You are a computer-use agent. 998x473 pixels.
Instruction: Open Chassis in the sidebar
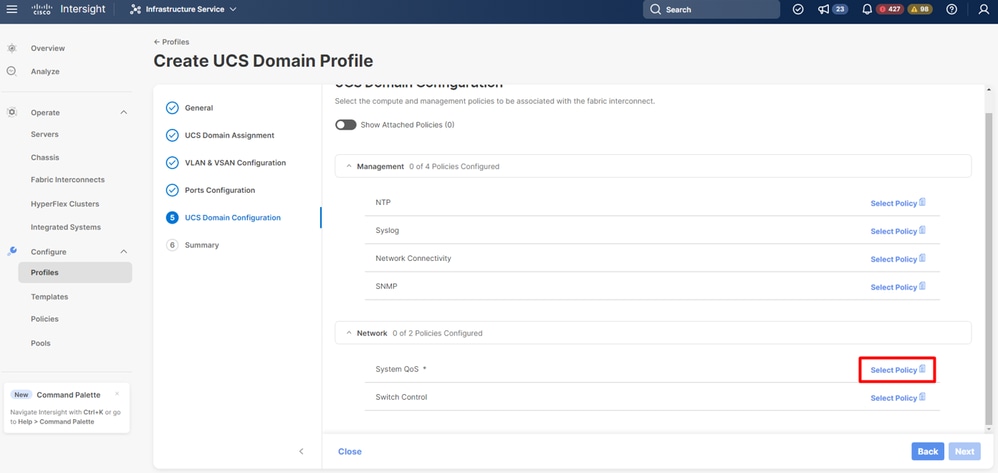(x=45, y=157)
